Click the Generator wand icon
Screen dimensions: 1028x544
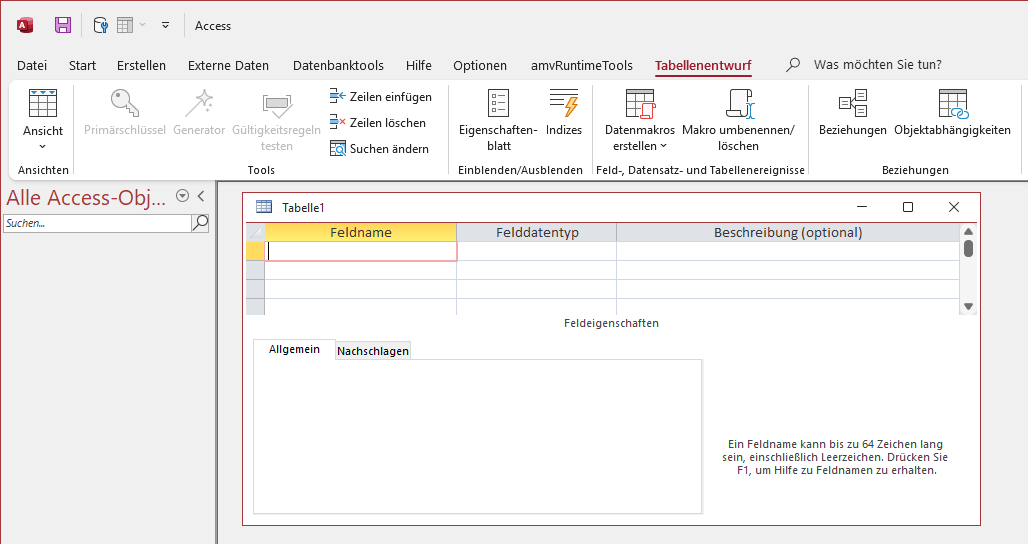(x=199, y=103)
